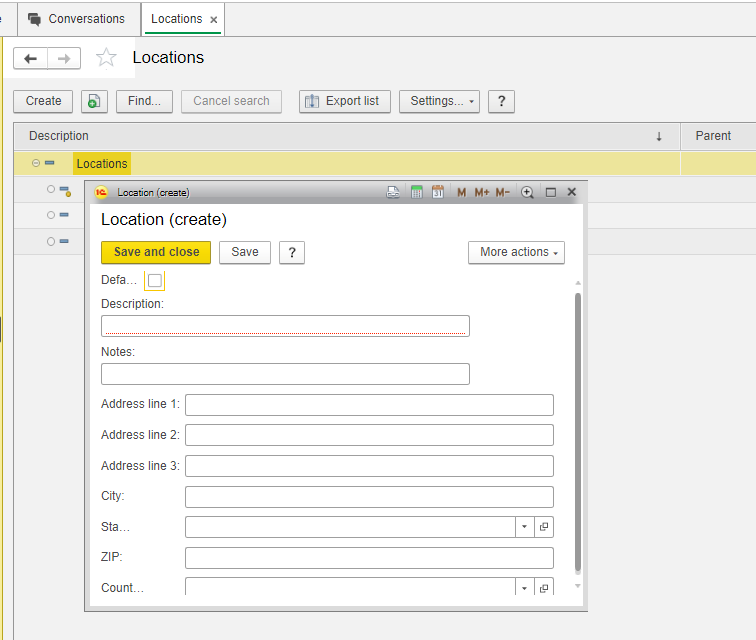Click scrollbar down arrow in dialog
756x640 pixels.
click(x=578, y=586)
